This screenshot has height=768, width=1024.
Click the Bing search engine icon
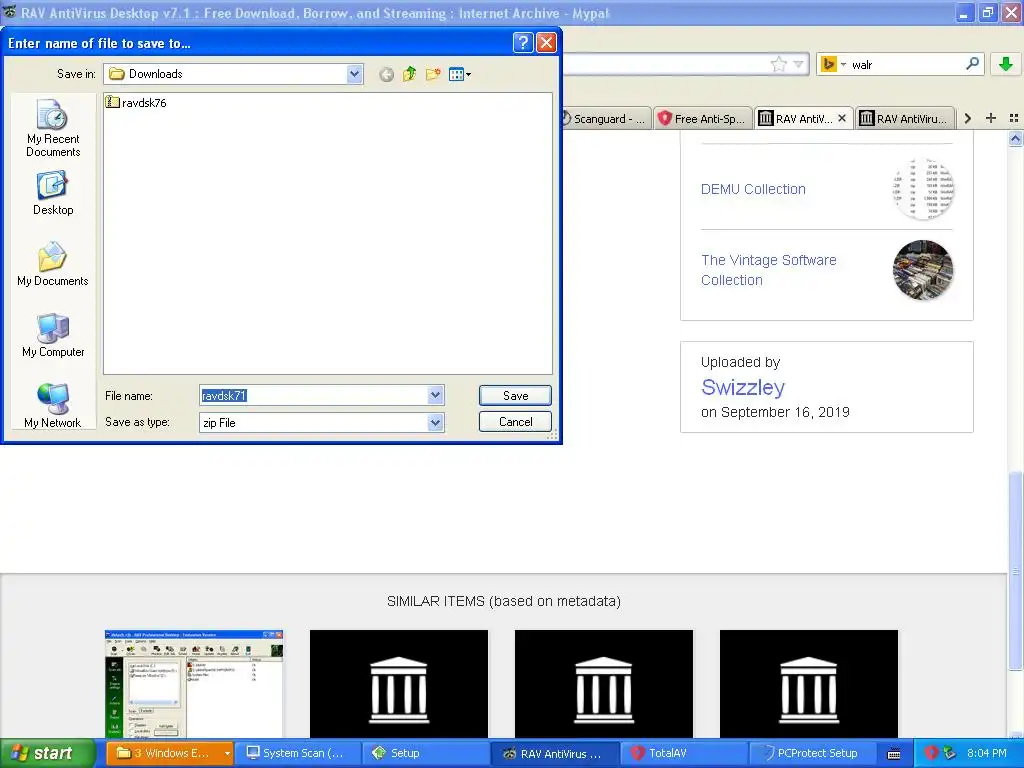pos(828,64)
